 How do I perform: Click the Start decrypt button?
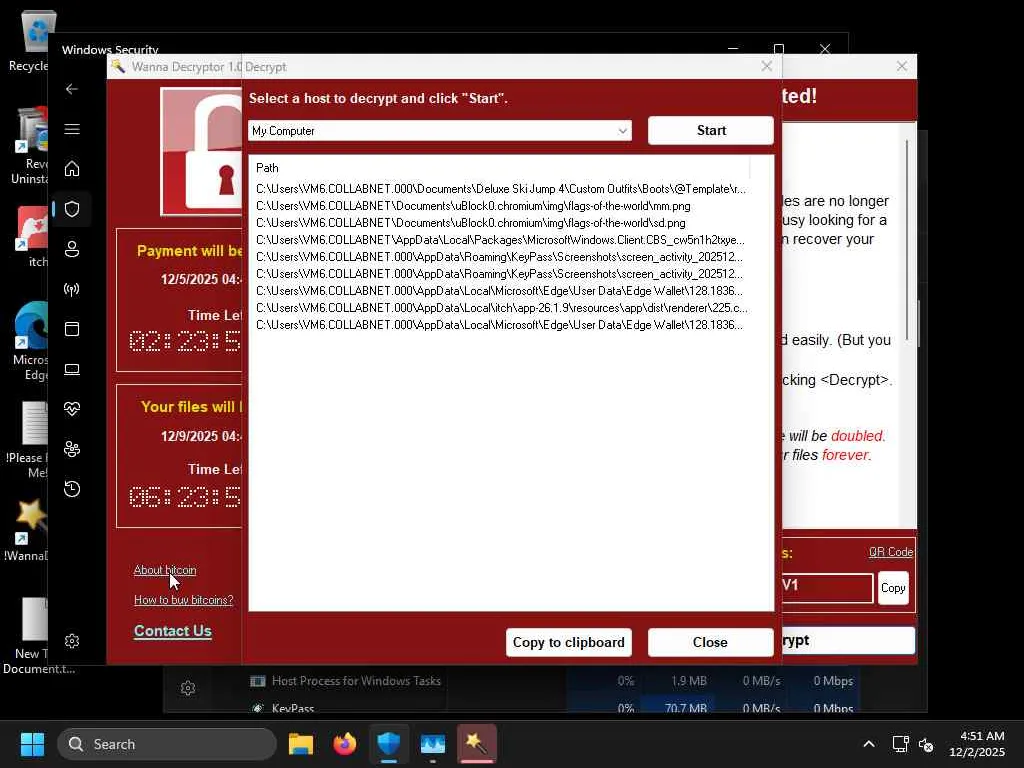click(711, 130)
